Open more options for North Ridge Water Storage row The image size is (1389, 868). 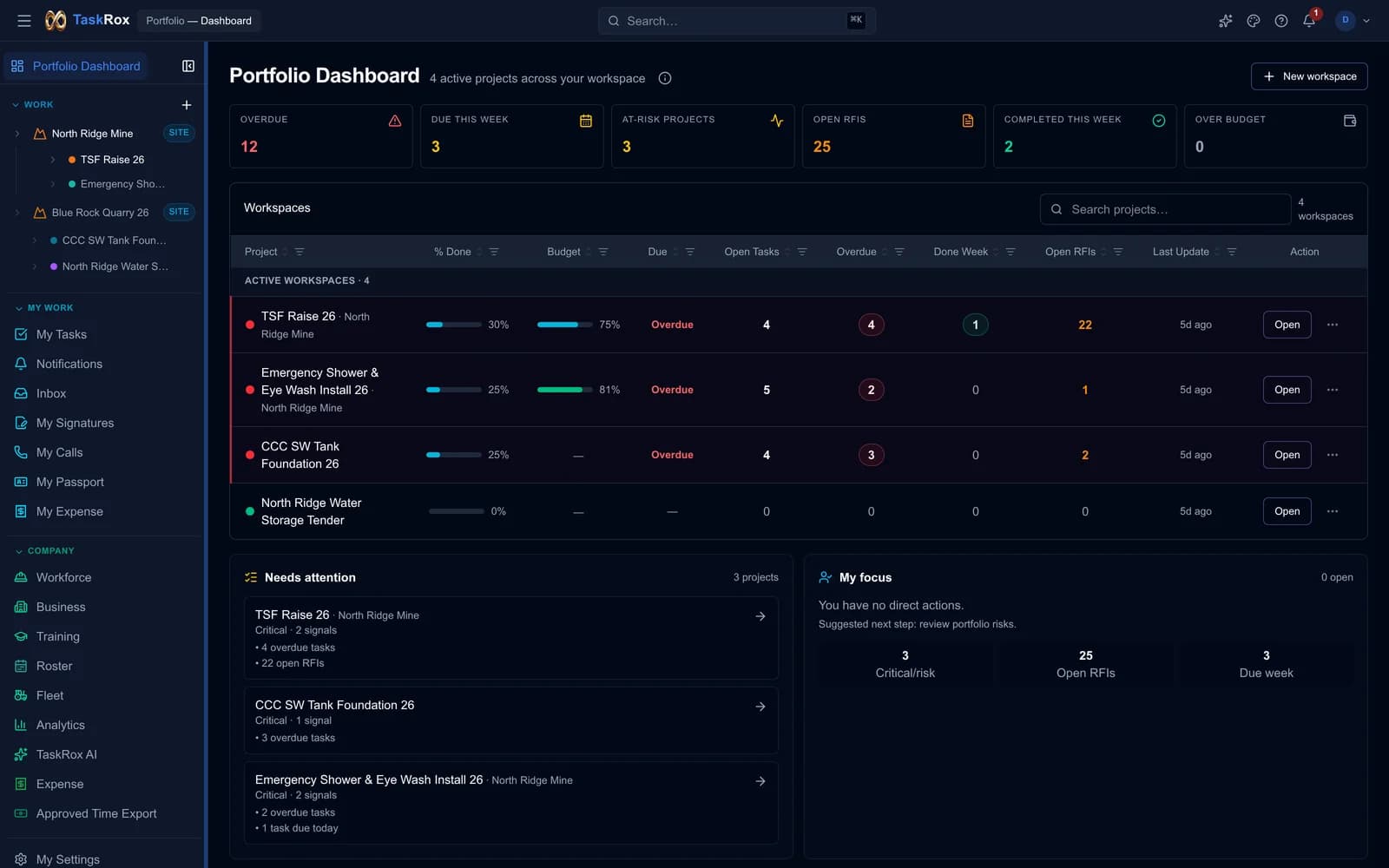(1333, 511)
